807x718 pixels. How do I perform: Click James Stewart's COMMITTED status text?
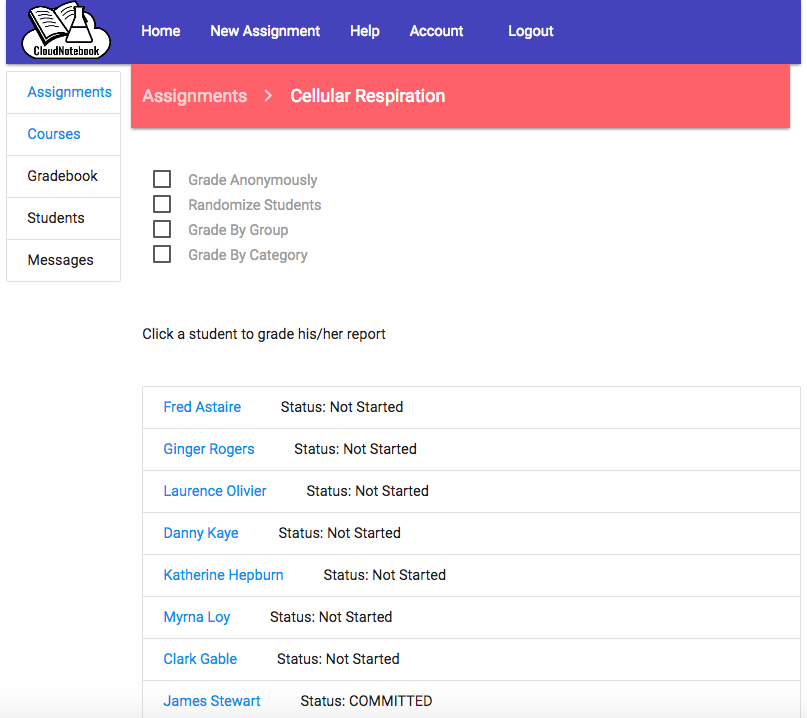(366, 701)
